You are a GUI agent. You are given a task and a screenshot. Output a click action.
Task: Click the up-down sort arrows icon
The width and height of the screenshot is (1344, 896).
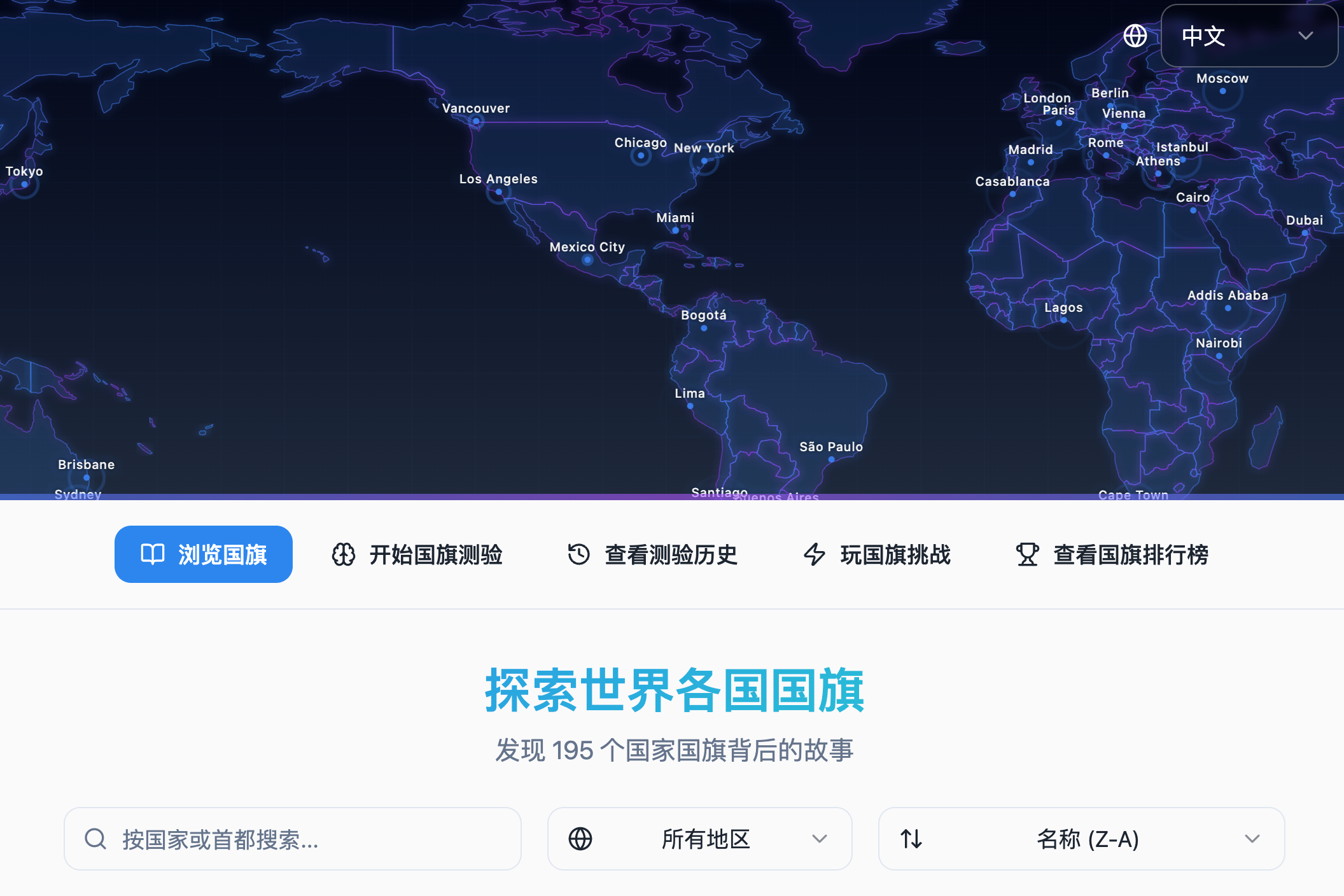tap(911, 839)
